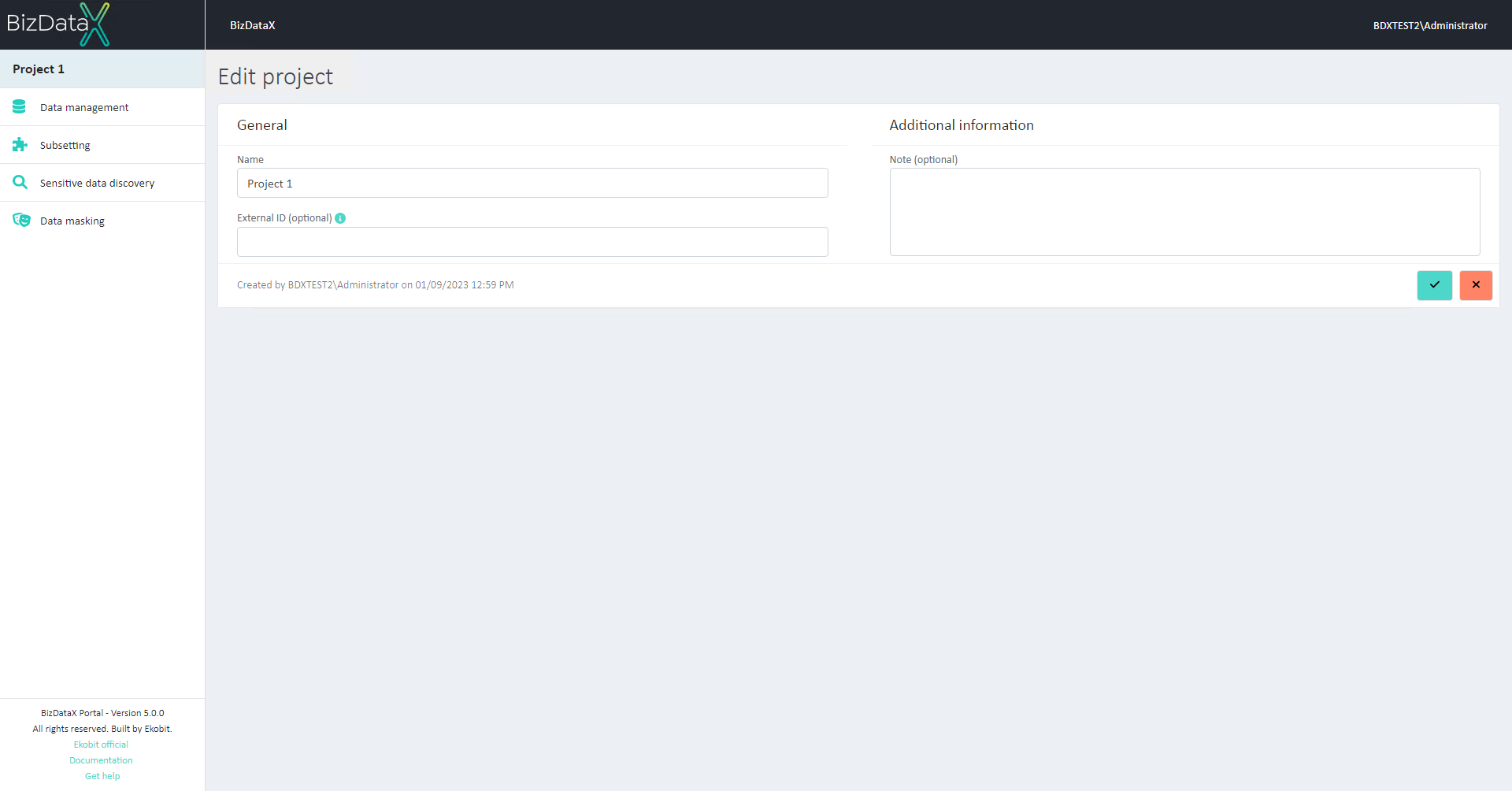The width and height of the screenshot is (1512, 791).
Task: Click the Sensitive data discovery magnifier icon
Action: coord(20,182)
